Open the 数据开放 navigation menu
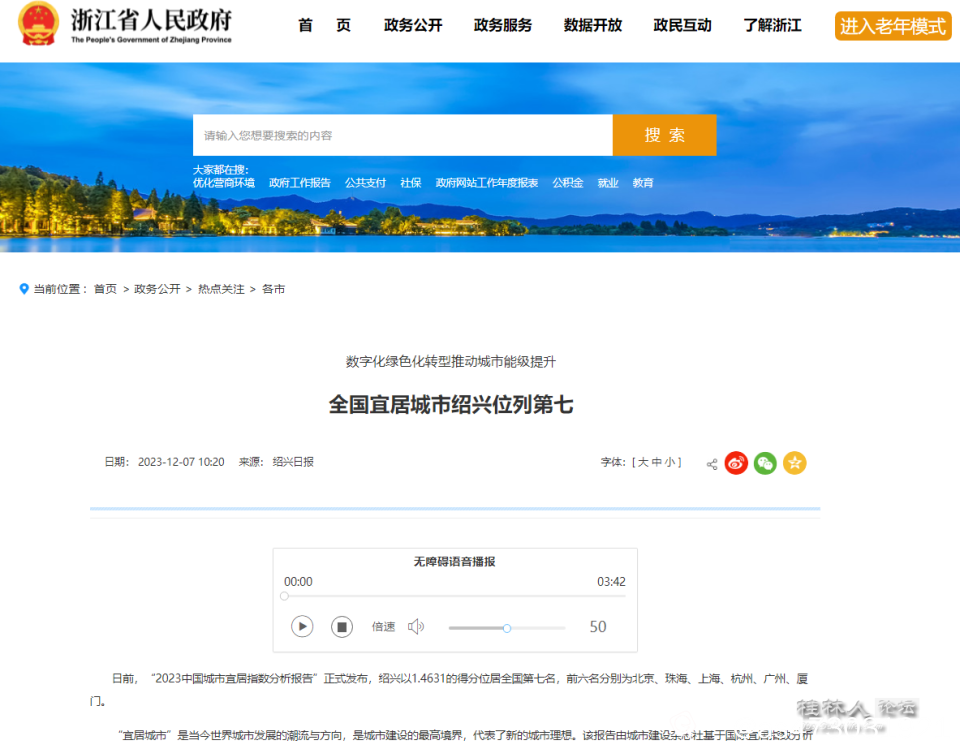The width and height of the screenshot is (960, 749). tap(593, 26)
